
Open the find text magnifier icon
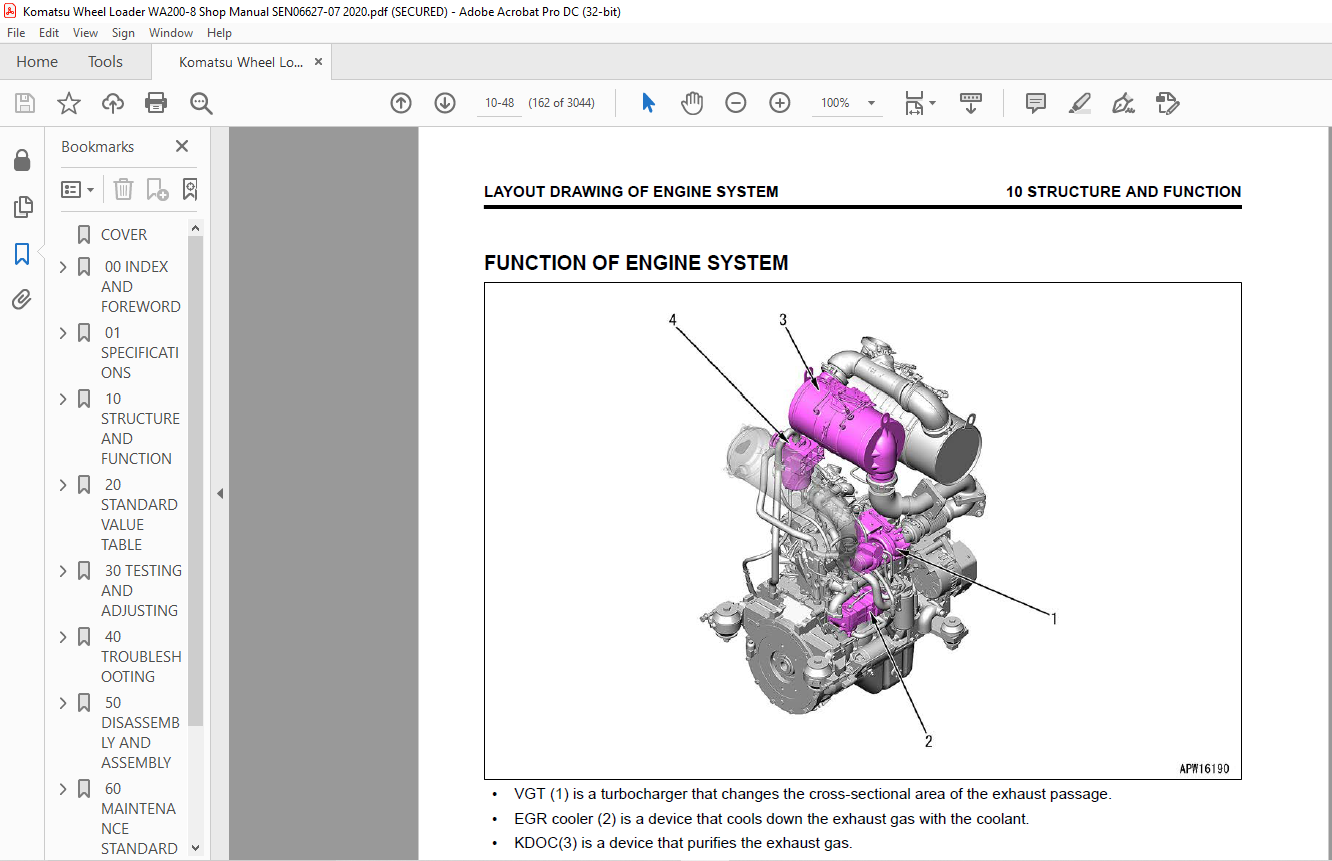tap(201, 103)
